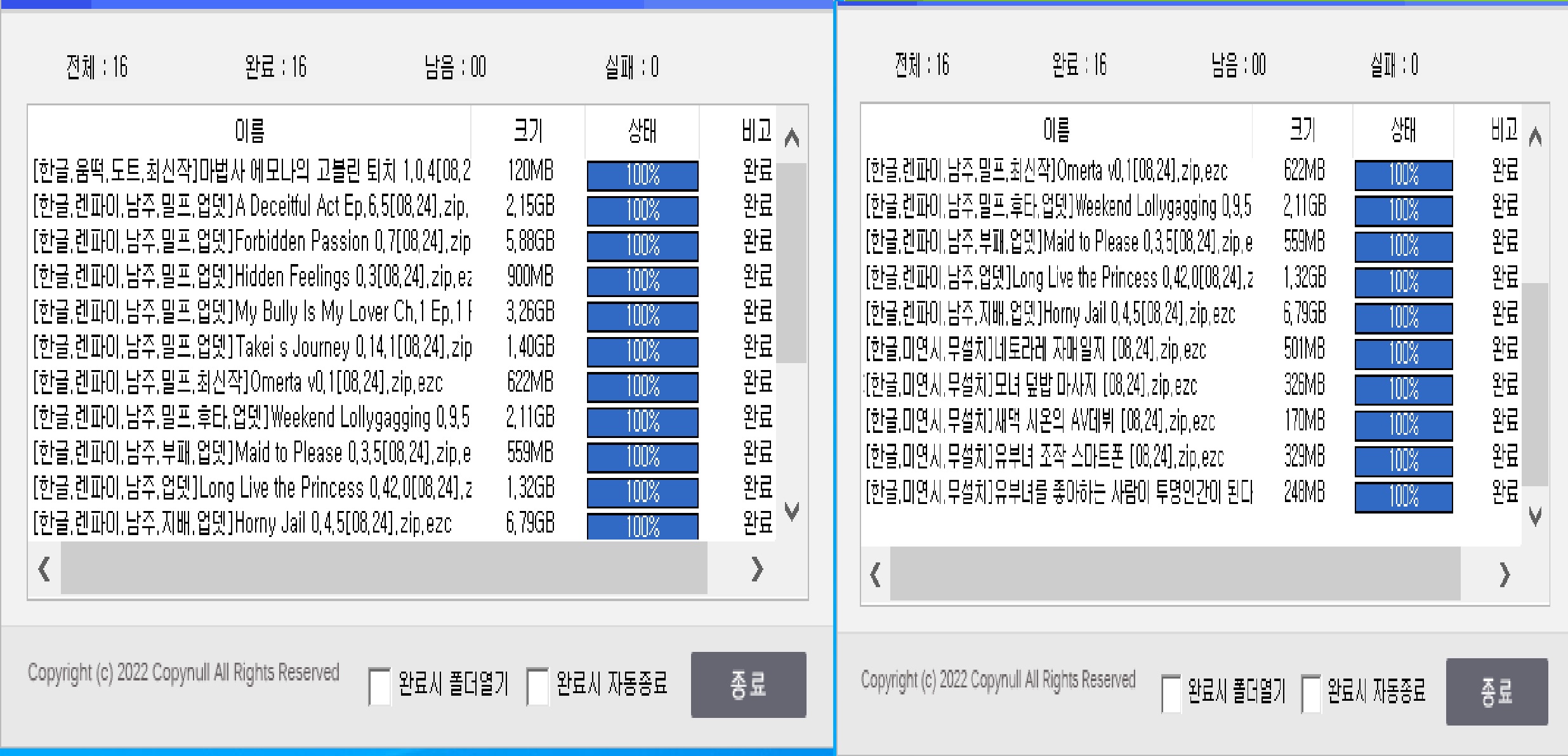Click left window's scroll down arrow
The image size is (1568, 756).
point(791,510)
